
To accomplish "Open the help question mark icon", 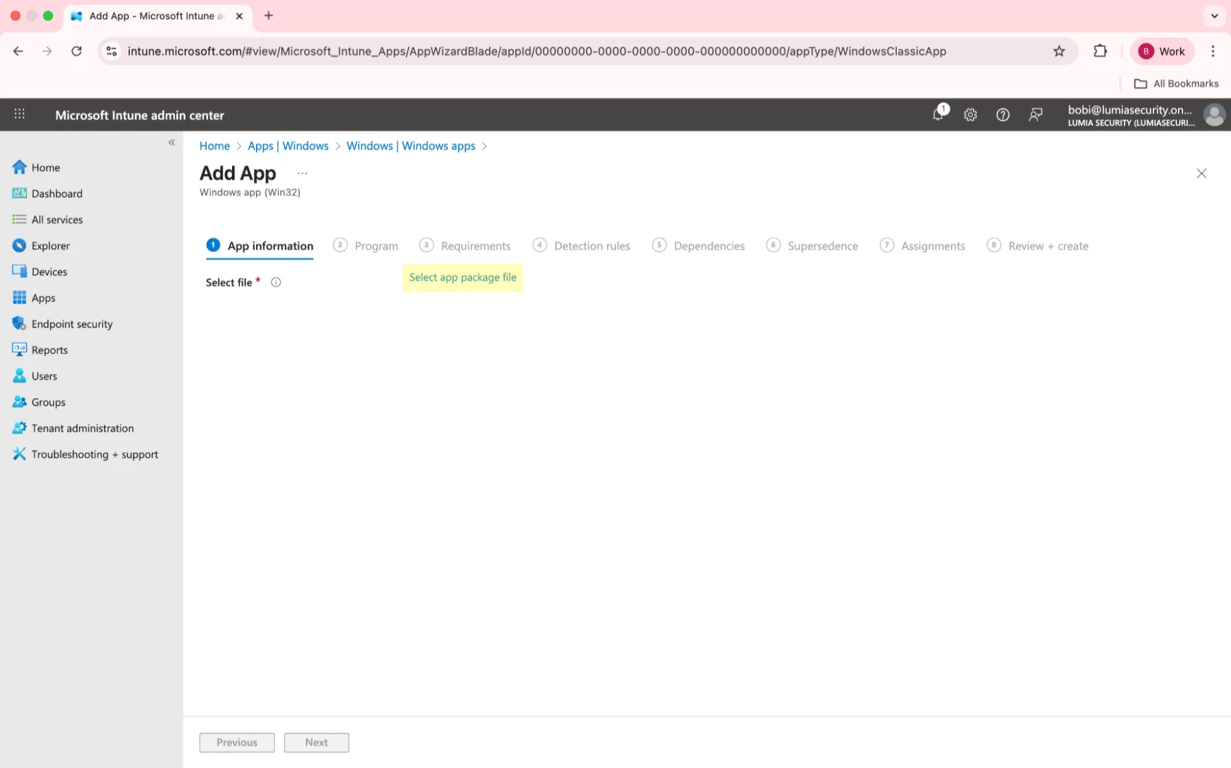I will tap(1003, 115).
